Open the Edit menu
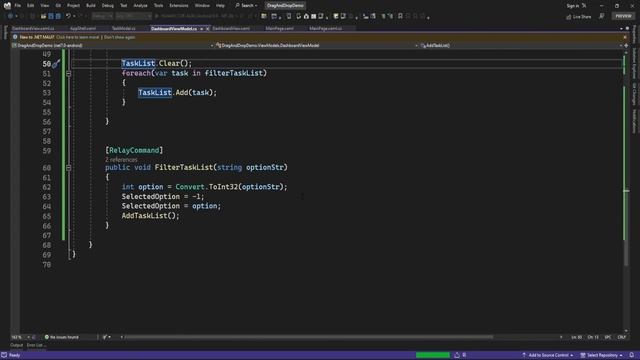This screenshot has height=360, width=640. coord(31,6)
